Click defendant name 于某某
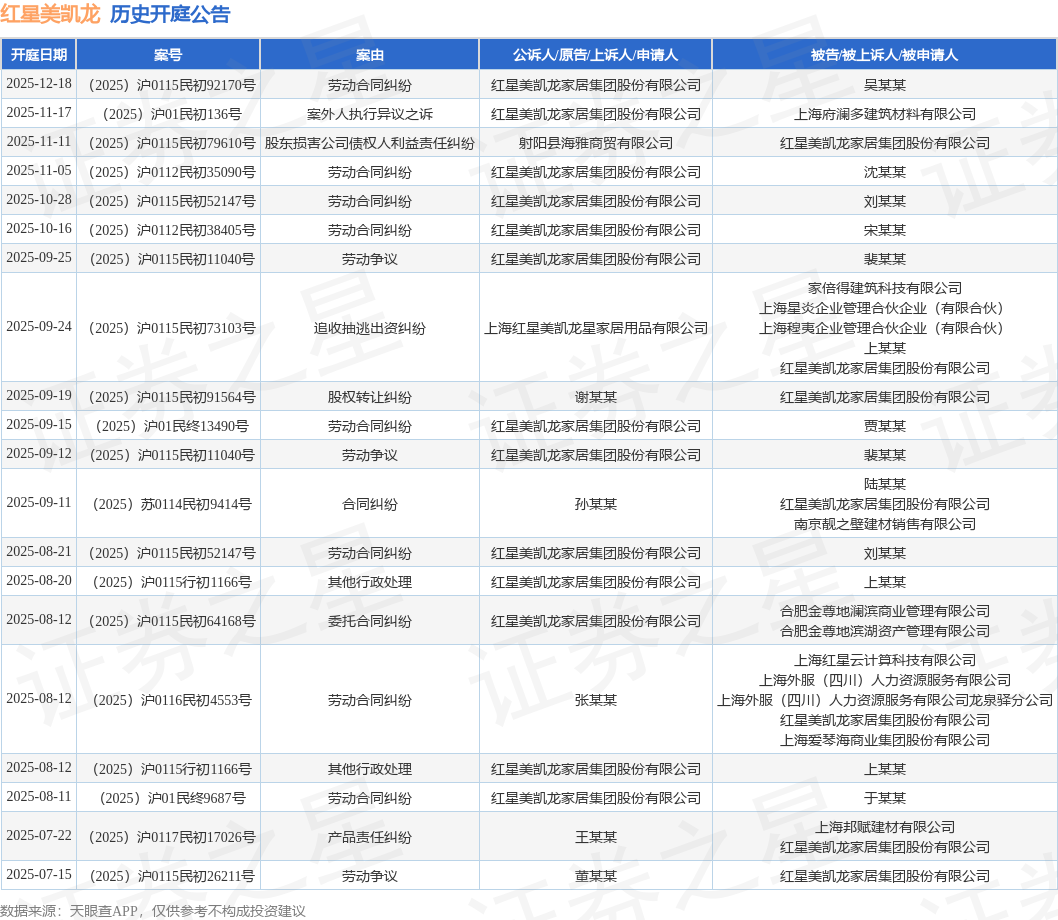 coord(885,798)
